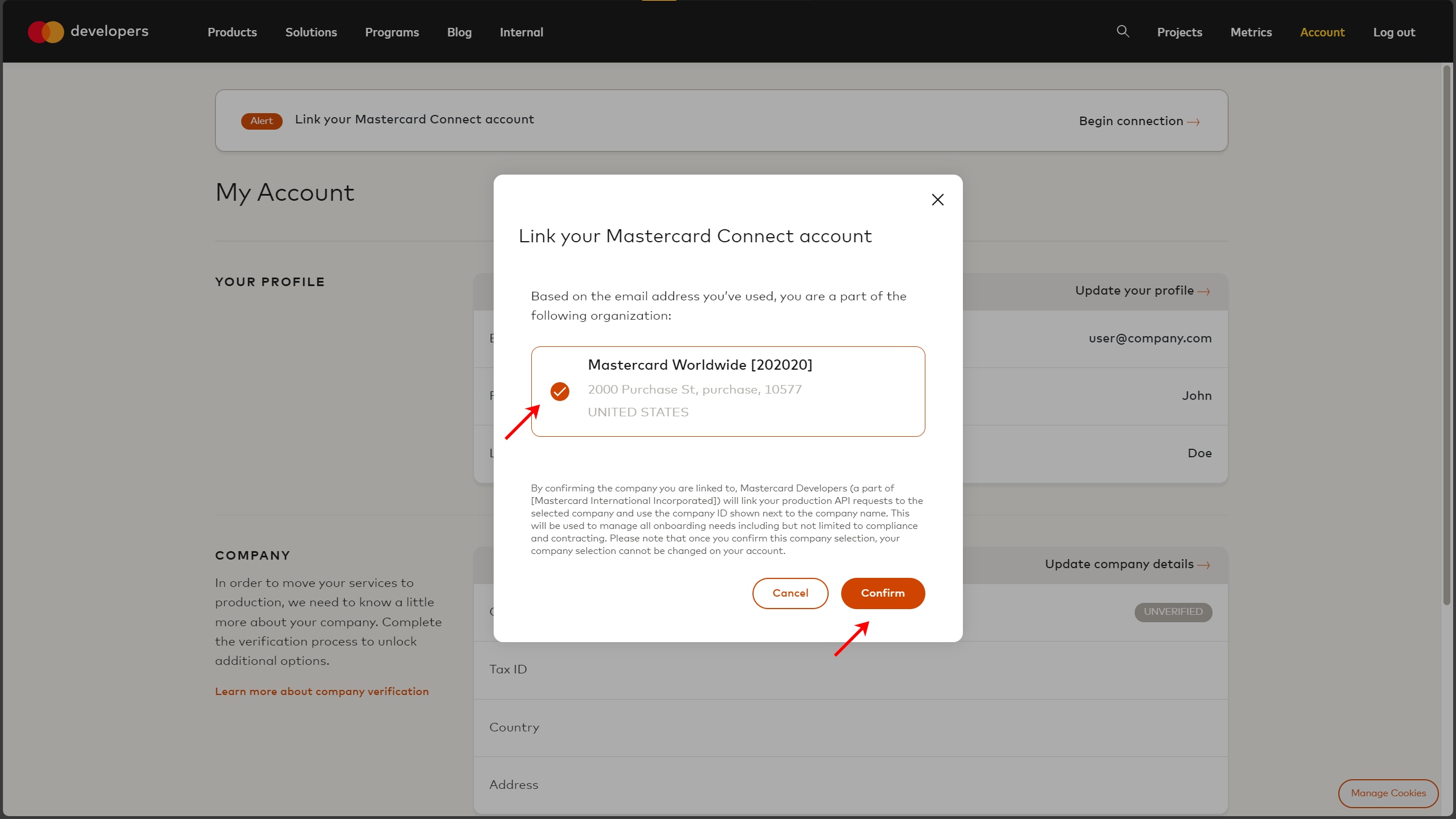Viewport: 1456px width, 819px height.
Task: Click the Update company details arrow icon
Action: pos(1204,564)
